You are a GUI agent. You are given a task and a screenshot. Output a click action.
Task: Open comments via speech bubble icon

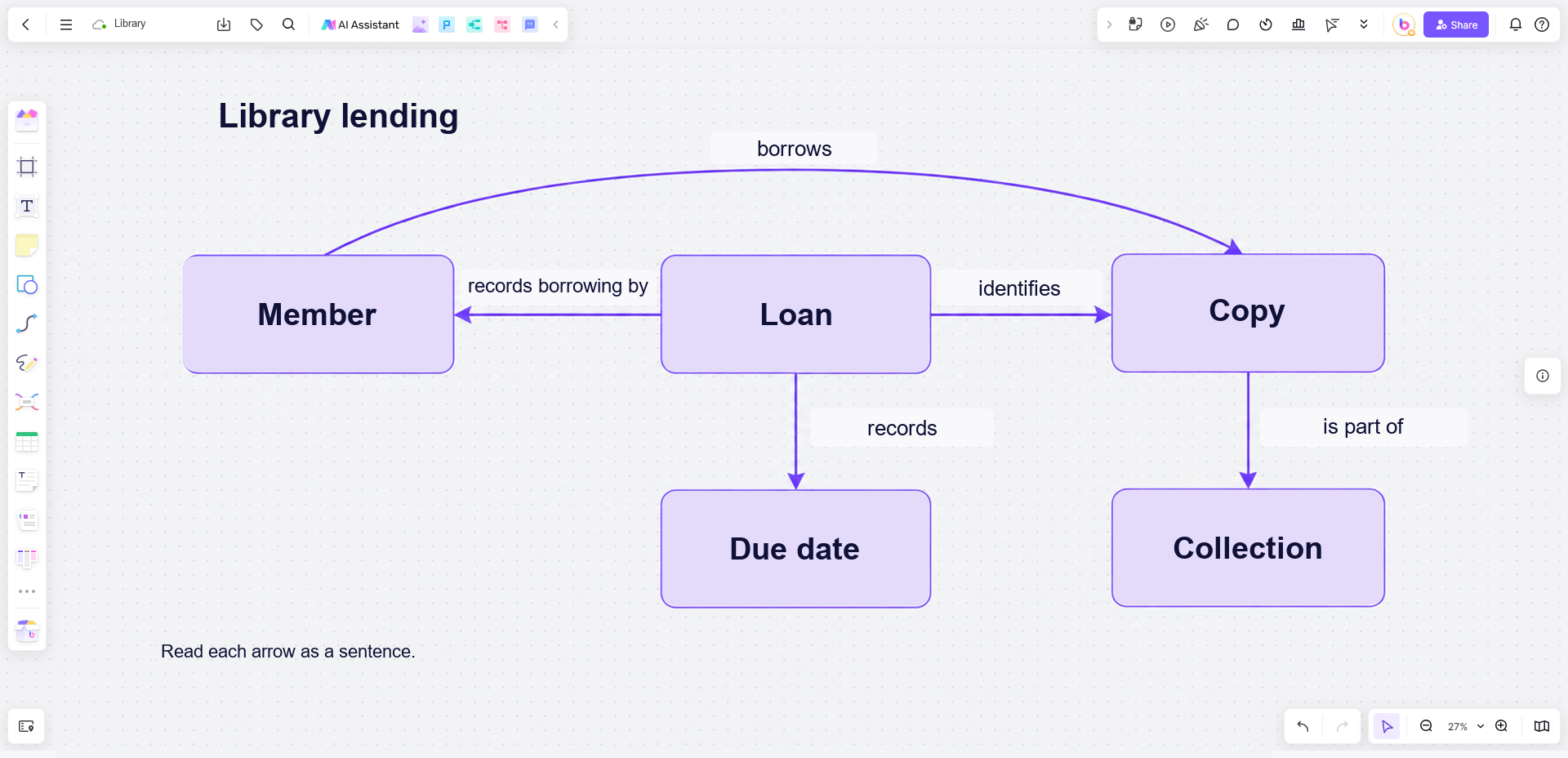1233,25
